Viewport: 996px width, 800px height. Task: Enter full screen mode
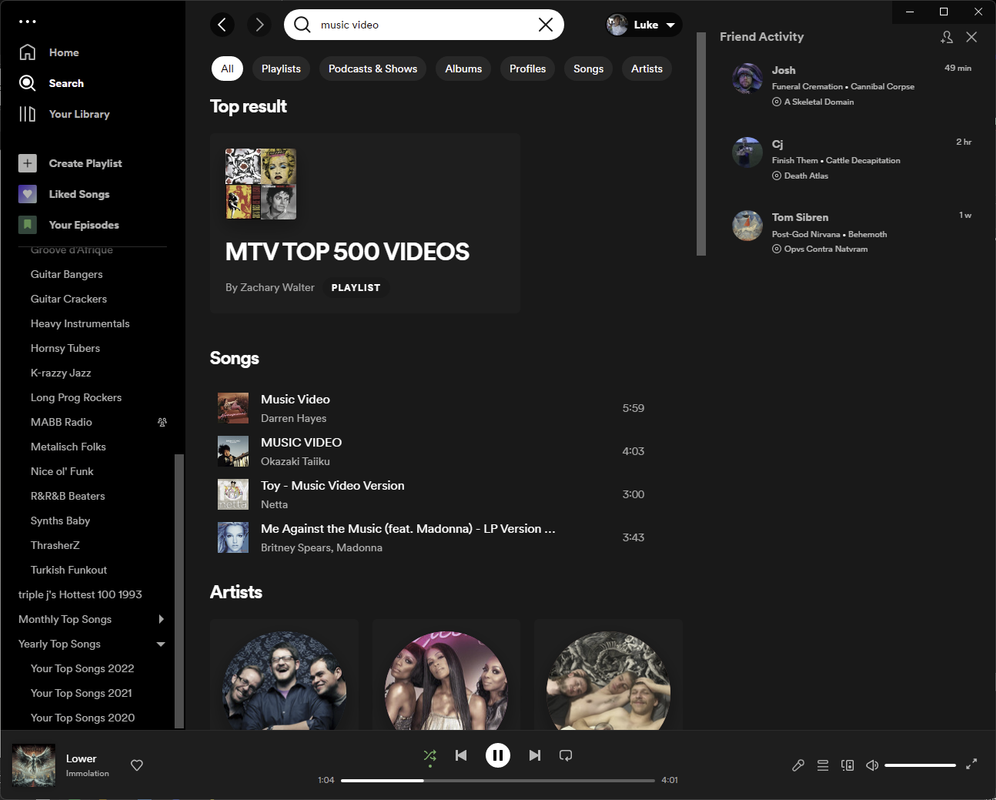point(971,764)
